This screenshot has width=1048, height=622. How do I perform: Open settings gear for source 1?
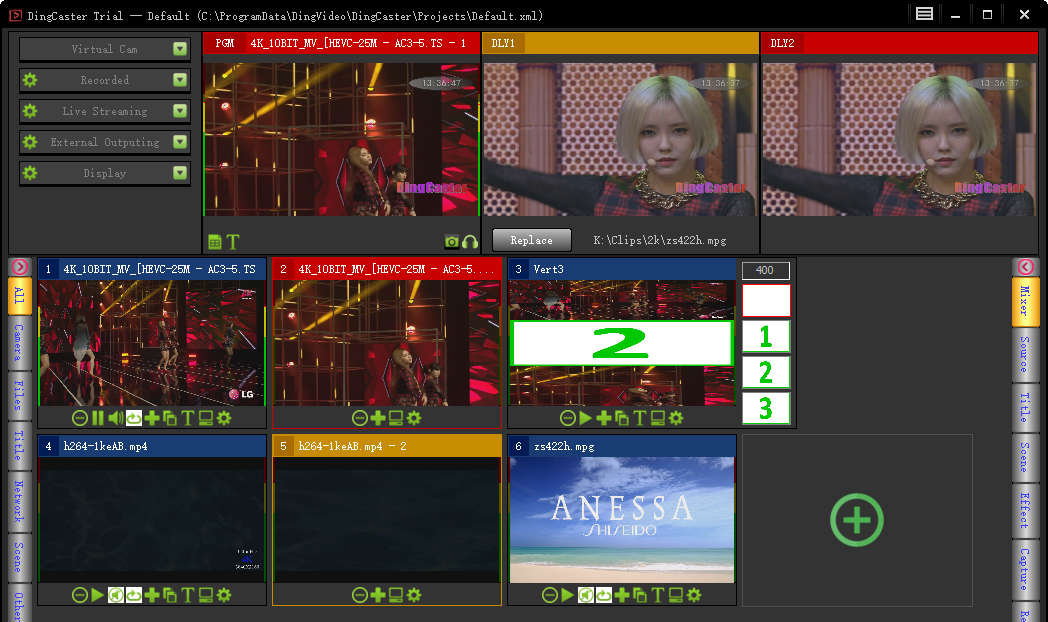point(224,418)
